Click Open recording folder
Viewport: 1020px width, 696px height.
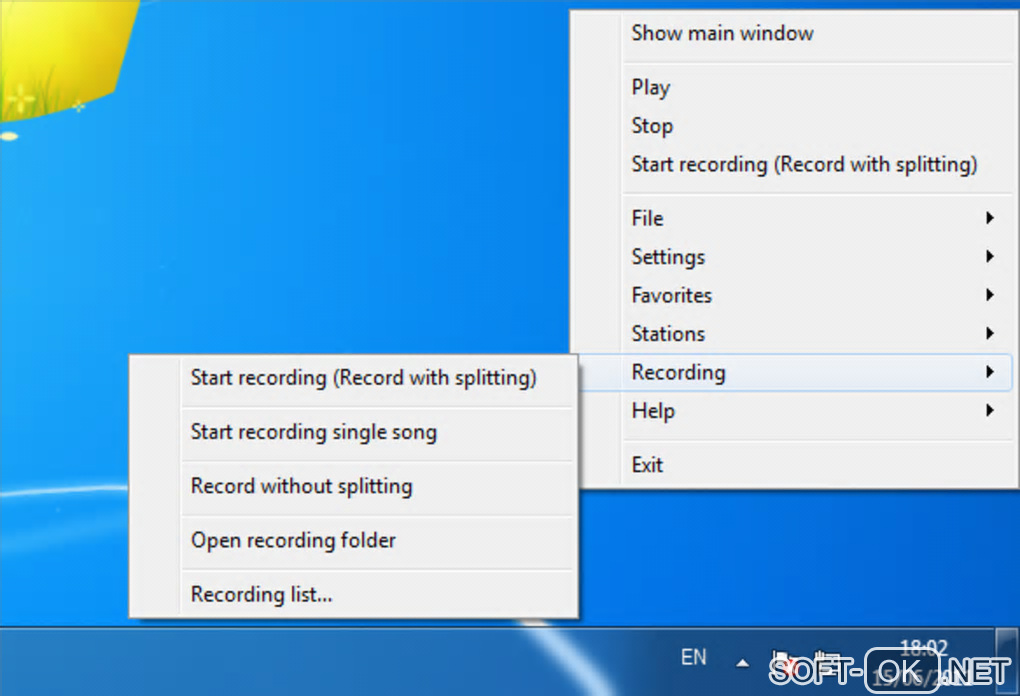click(x=355, y=540)
